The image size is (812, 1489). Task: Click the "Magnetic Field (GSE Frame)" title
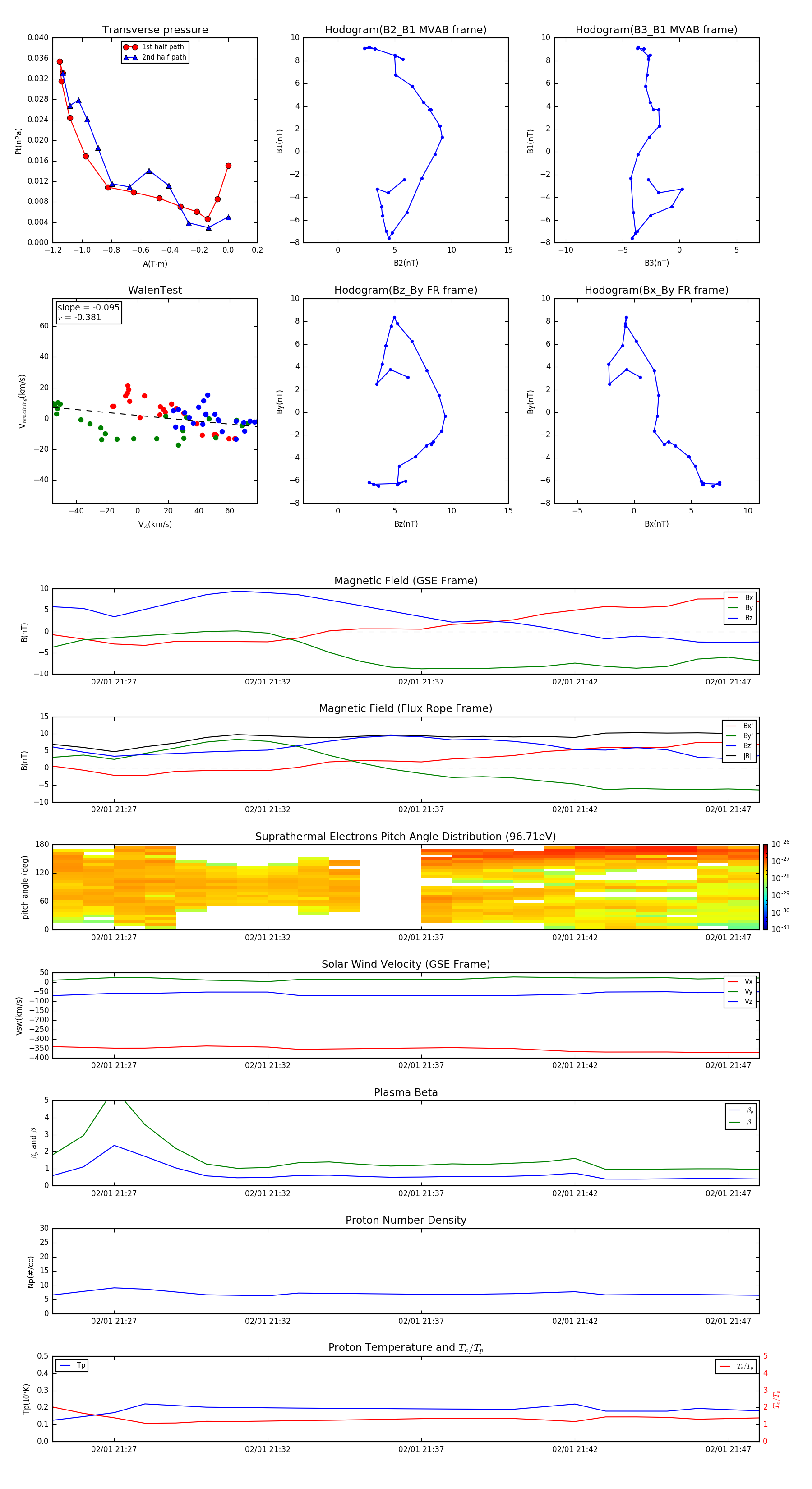click(406, 581)
